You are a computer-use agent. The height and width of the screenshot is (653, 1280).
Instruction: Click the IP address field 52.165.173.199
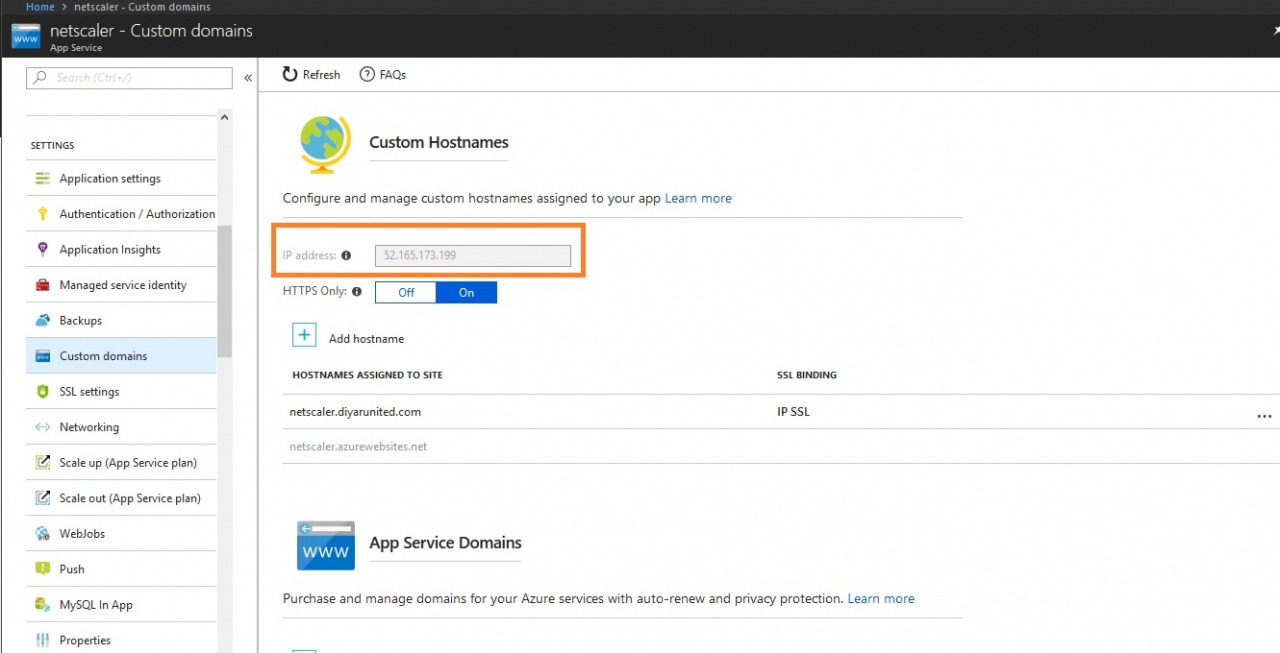click(x=473, y=256)
